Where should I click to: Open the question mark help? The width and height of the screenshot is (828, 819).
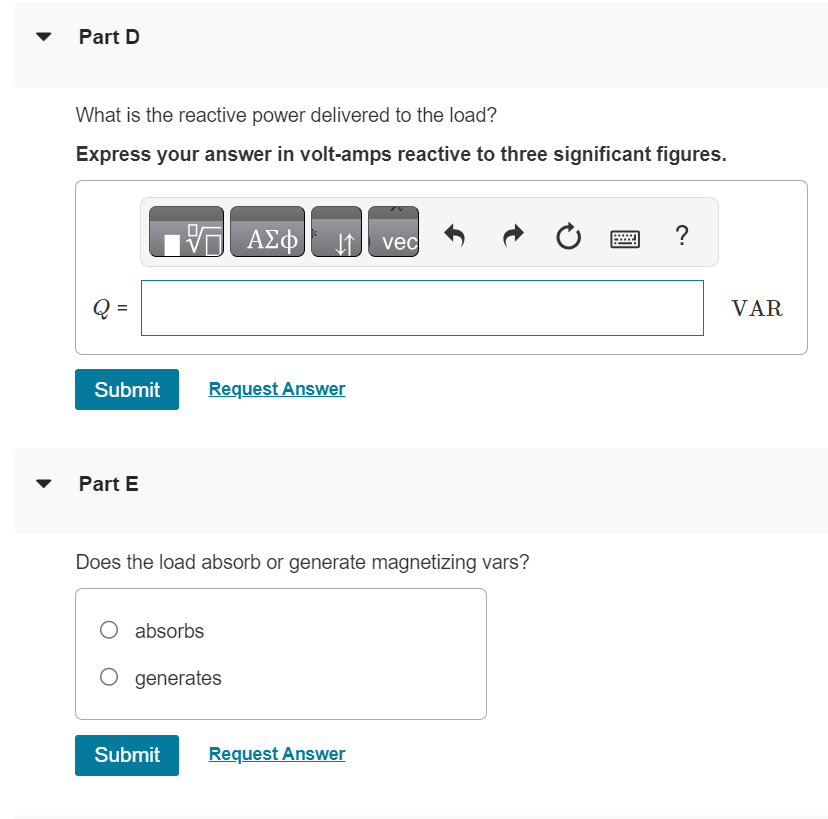click(681, 236)
